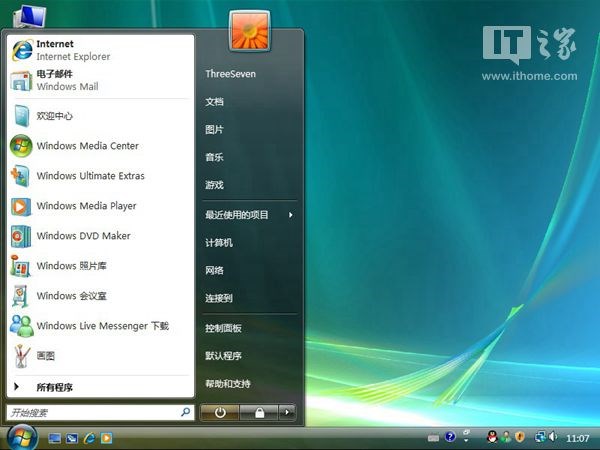Open 游戏 Games
Viewport: 600px width, 450px height.
click(x=214, y=185)
